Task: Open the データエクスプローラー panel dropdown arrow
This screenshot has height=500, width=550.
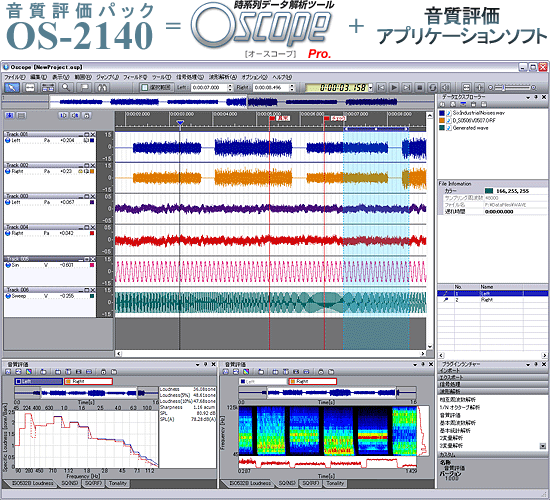Action: click(528, 98)
